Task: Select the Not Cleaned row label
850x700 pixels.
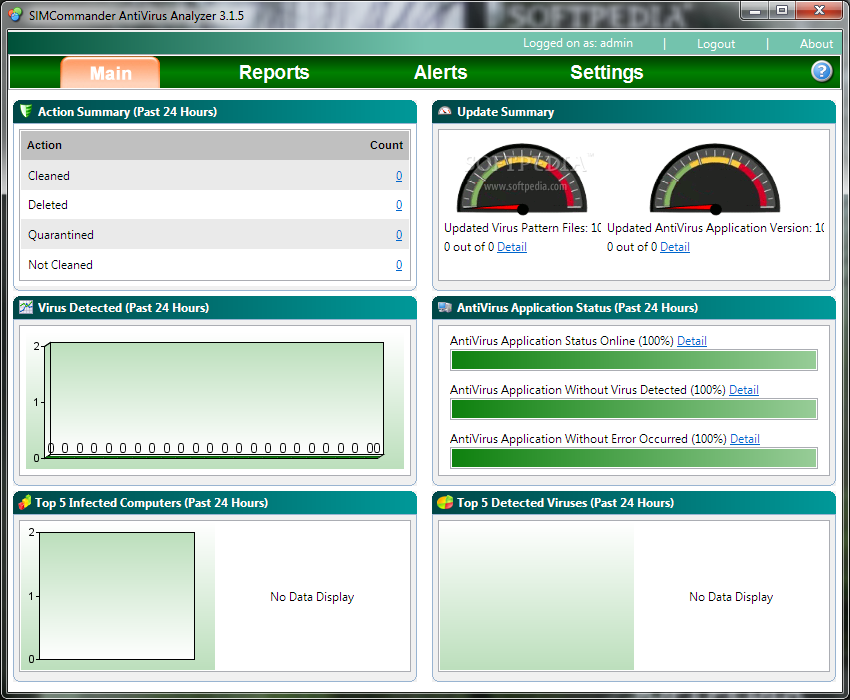Action: click(60, 265)
